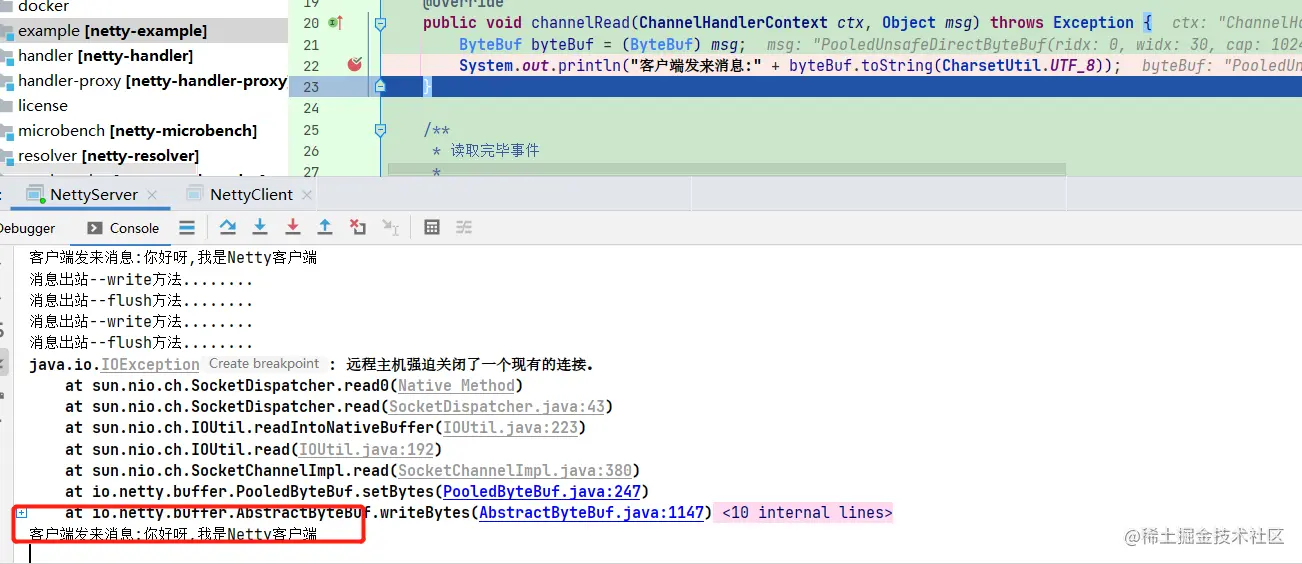Select the handler-proxy module in project tree
This screenshot has height=564, width=1302.
pyautogui.click(x=152, y=81)
